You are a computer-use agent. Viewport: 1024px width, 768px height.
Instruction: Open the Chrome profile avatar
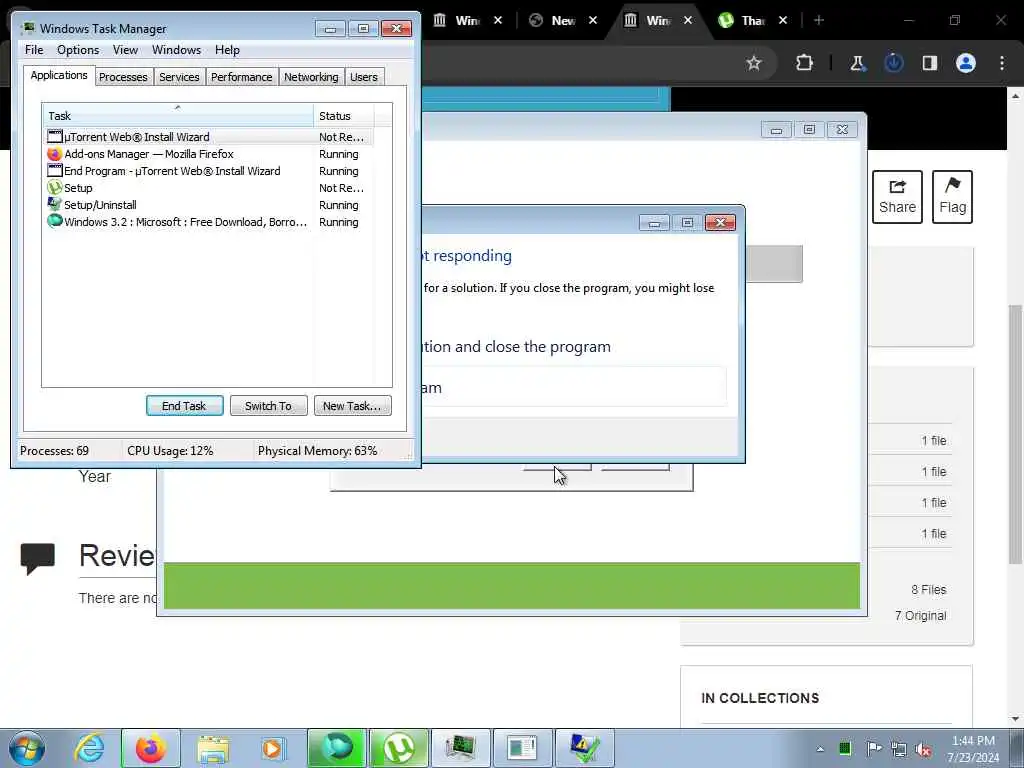point(966,63)
